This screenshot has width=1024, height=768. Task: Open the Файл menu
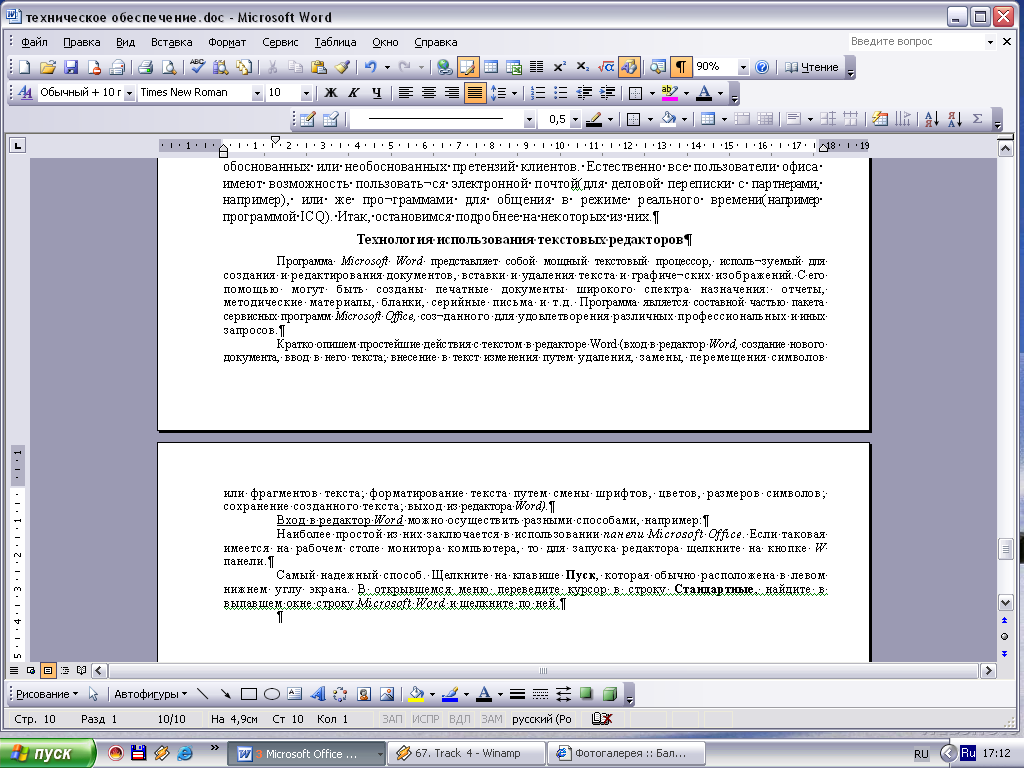[x=34, y=42]
